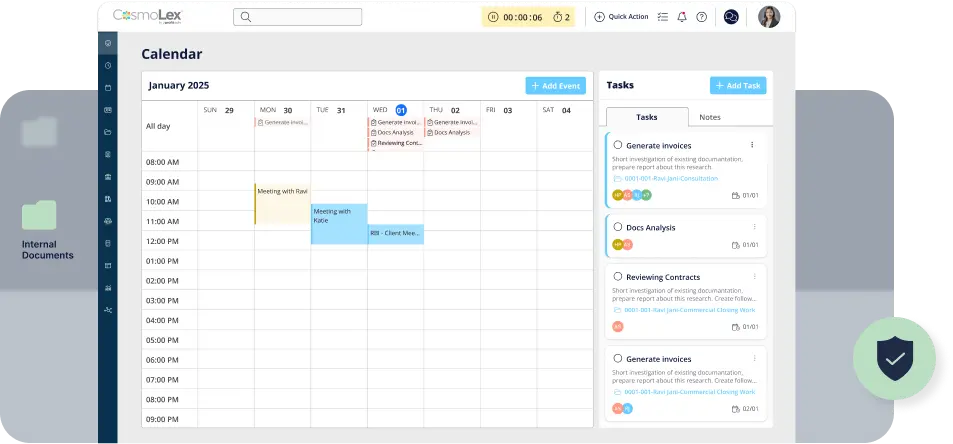Open Monday's all-day Generate invoices task
Viewport: 953px width, 444px height.
283,122
